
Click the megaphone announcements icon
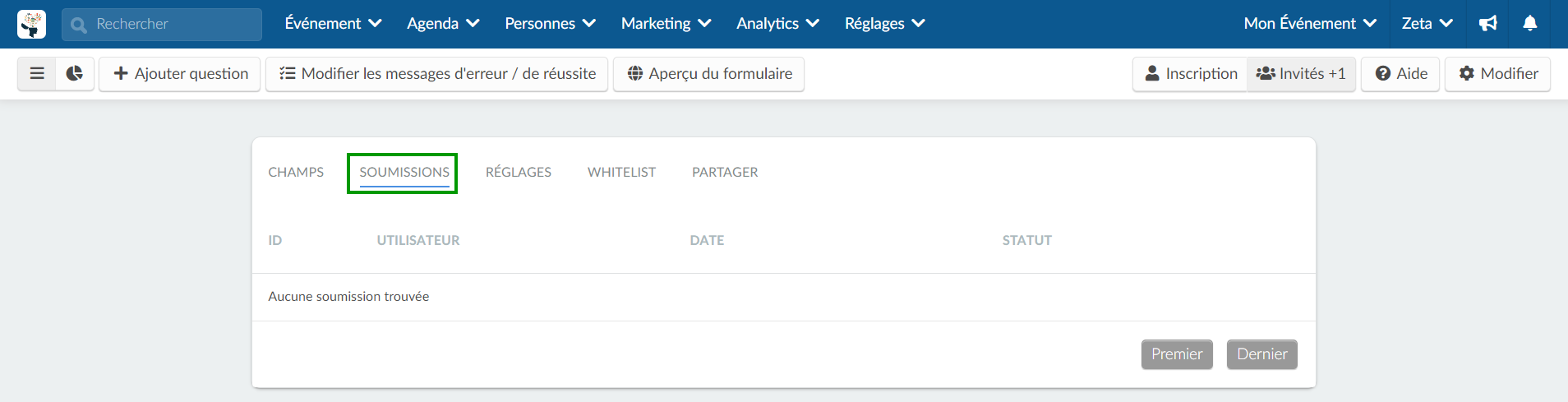pos(1488,24)
